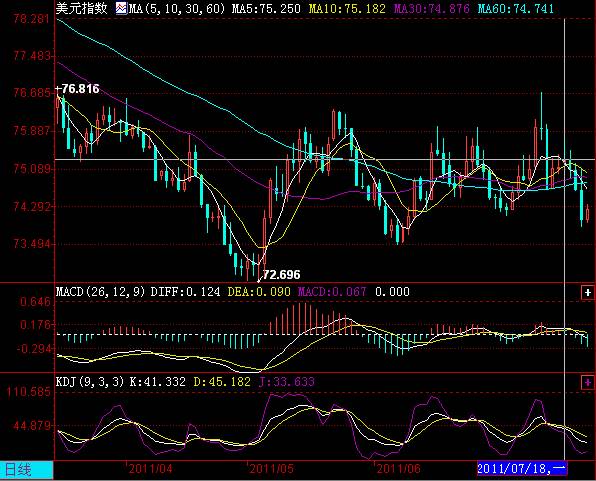
Task: Click the 2011/06 timeline marker
Action: 398,469
